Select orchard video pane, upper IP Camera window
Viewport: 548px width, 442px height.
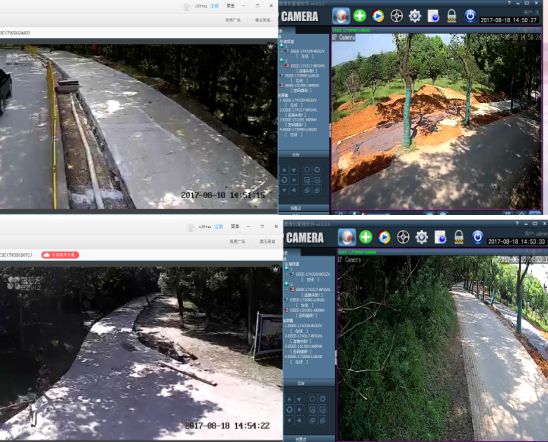(437, 122)
